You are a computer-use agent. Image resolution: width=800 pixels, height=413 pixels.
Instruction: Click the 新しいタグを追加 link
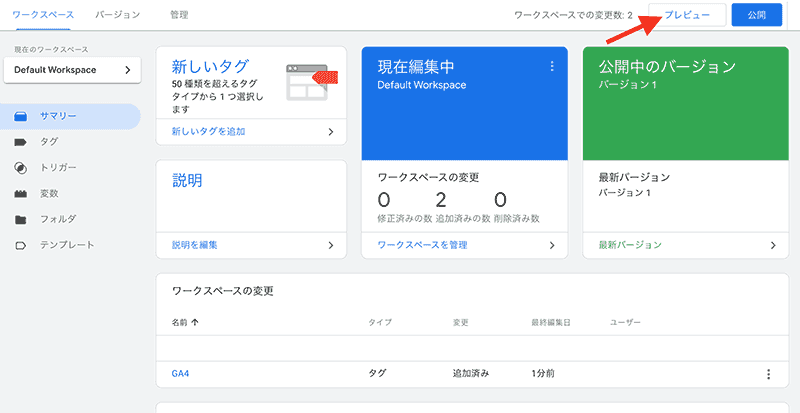point(209,132)
